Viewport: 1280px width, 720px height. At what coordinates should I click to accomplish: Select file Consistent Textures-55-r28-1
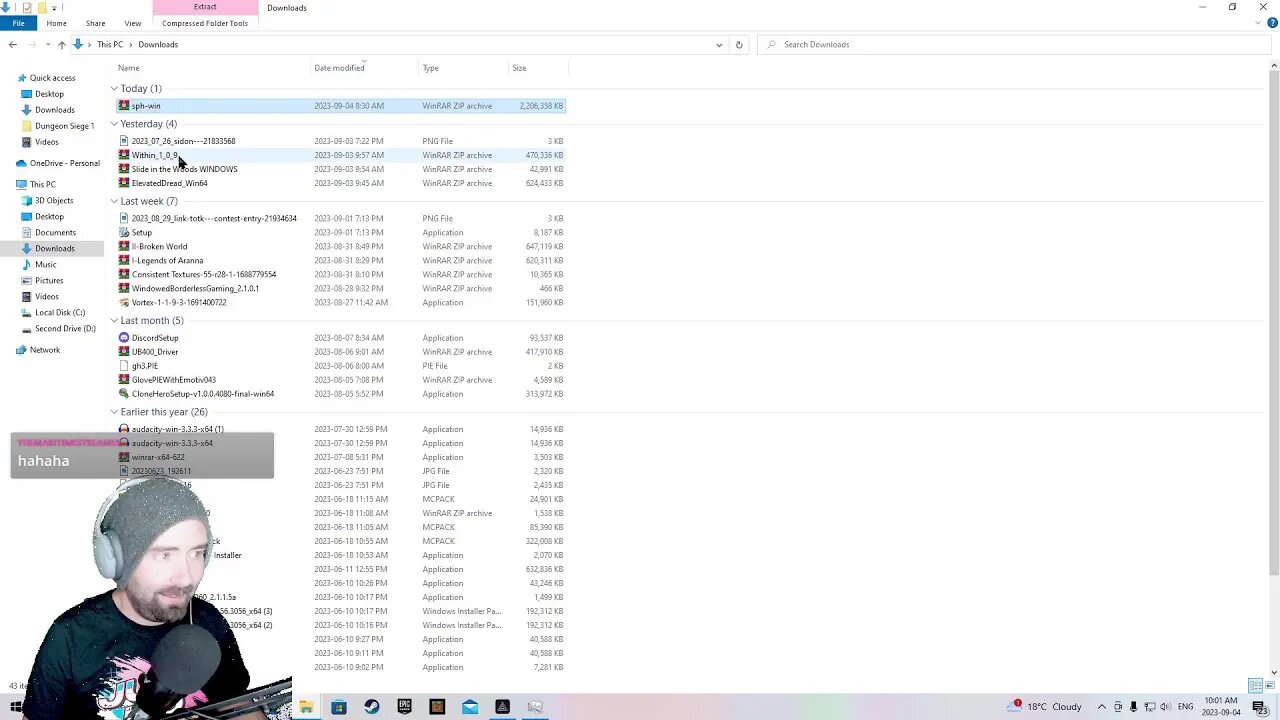pos(204,274)
